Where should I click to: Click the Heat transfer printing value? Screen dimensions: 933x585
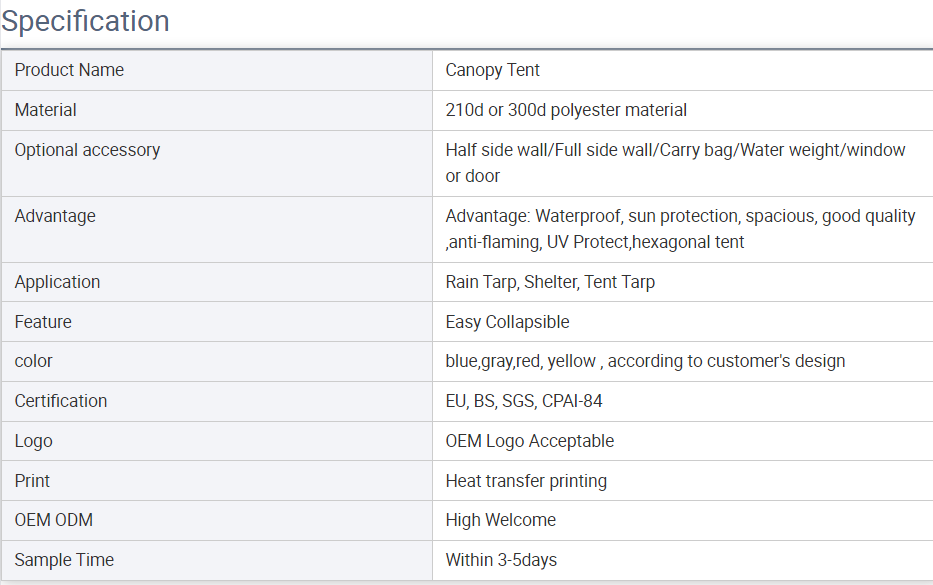[x=526, y=481]
